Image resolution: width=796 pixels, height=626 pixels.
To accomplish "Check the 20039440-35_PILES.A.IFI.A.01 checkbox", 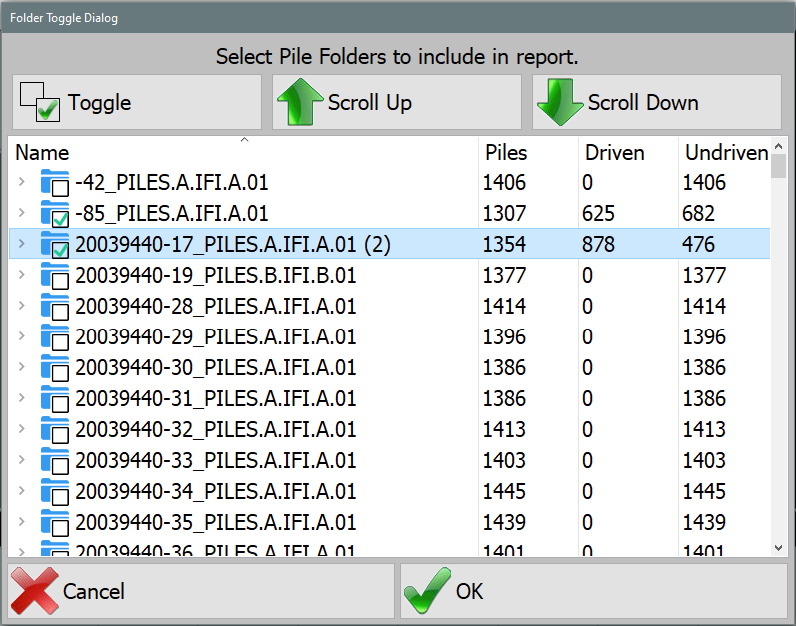I will click(x=60, y=528).
